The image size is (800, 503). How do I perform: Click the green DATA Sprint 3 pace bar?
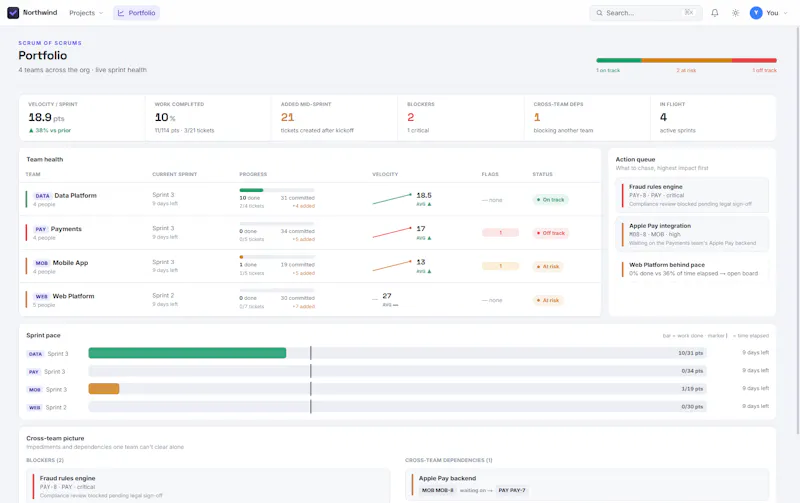[187, 353]
